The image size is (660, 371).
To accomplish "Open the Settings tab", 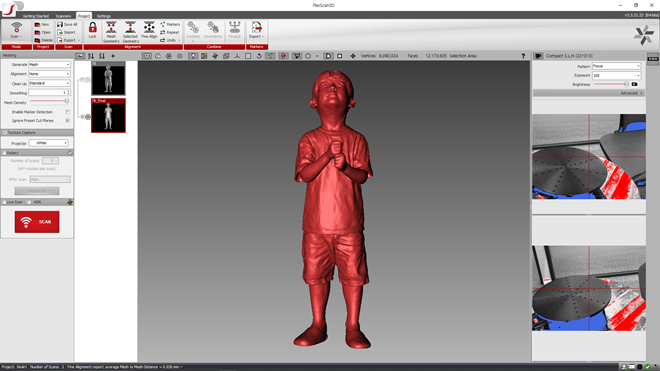I will click(x=104, y=16).
